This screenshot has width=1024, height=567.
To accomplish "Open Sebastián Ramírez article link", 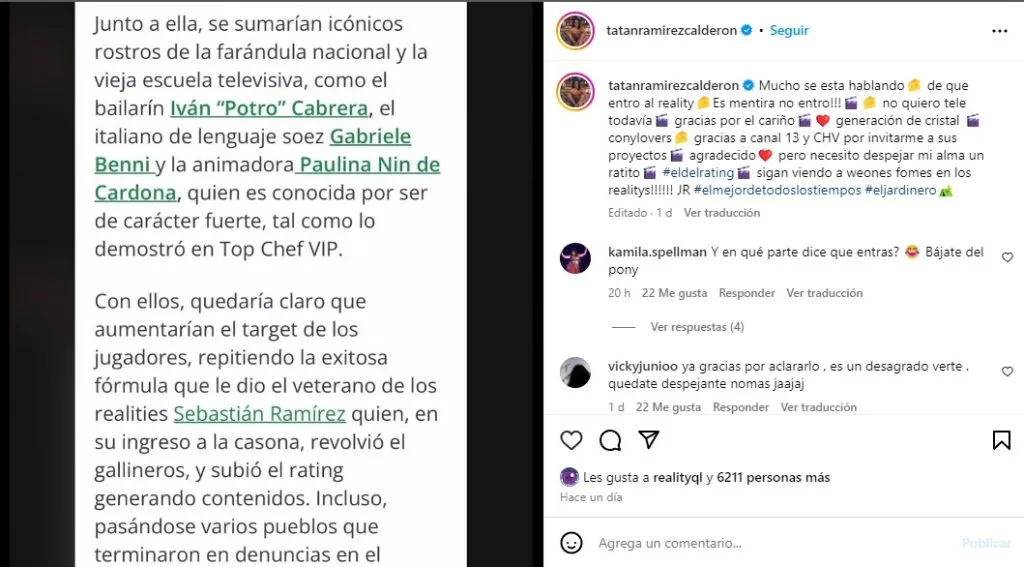I will coord(259,413).
